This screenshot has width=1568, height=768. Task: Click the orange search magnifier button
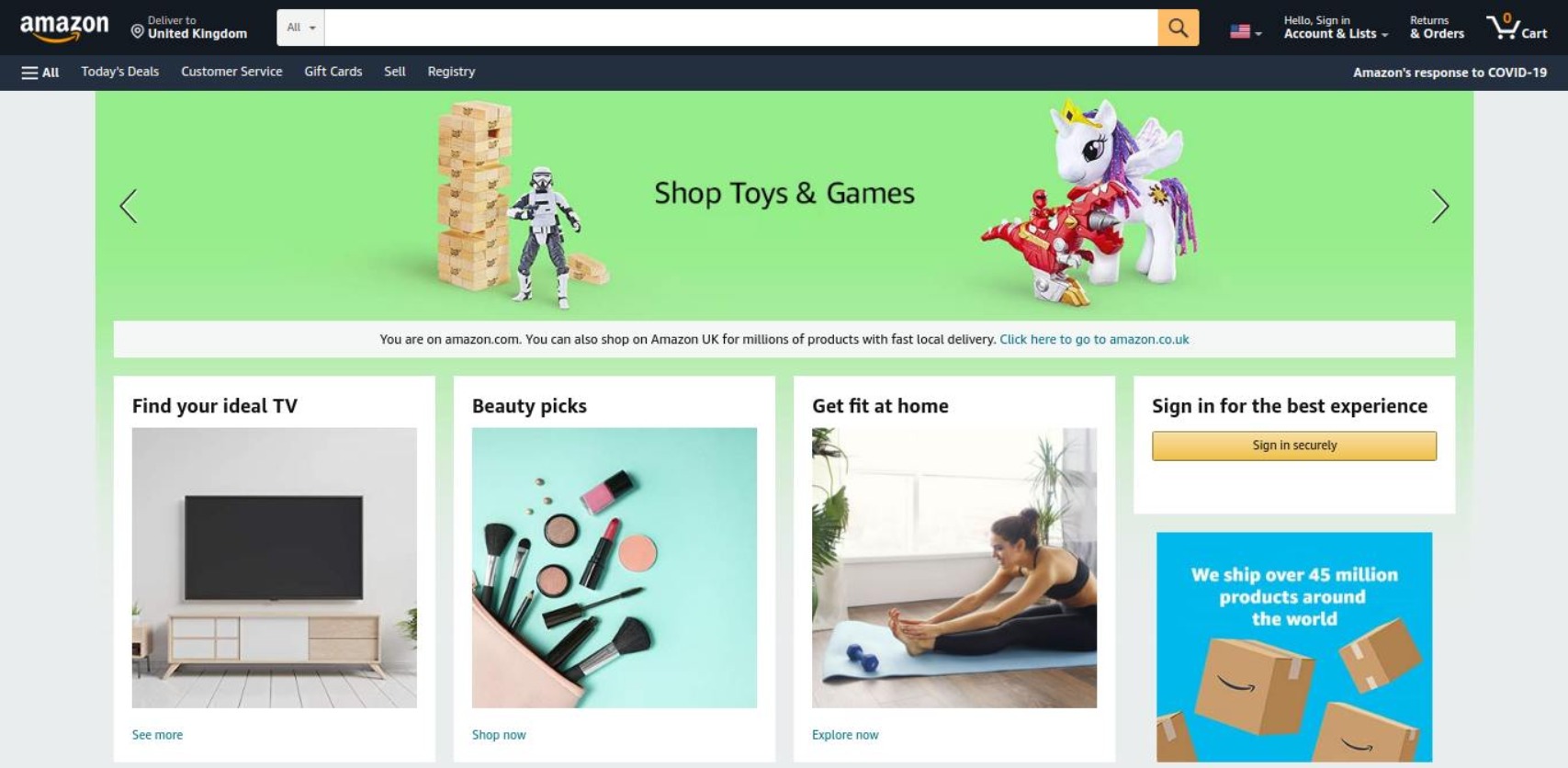point(1178,28)
